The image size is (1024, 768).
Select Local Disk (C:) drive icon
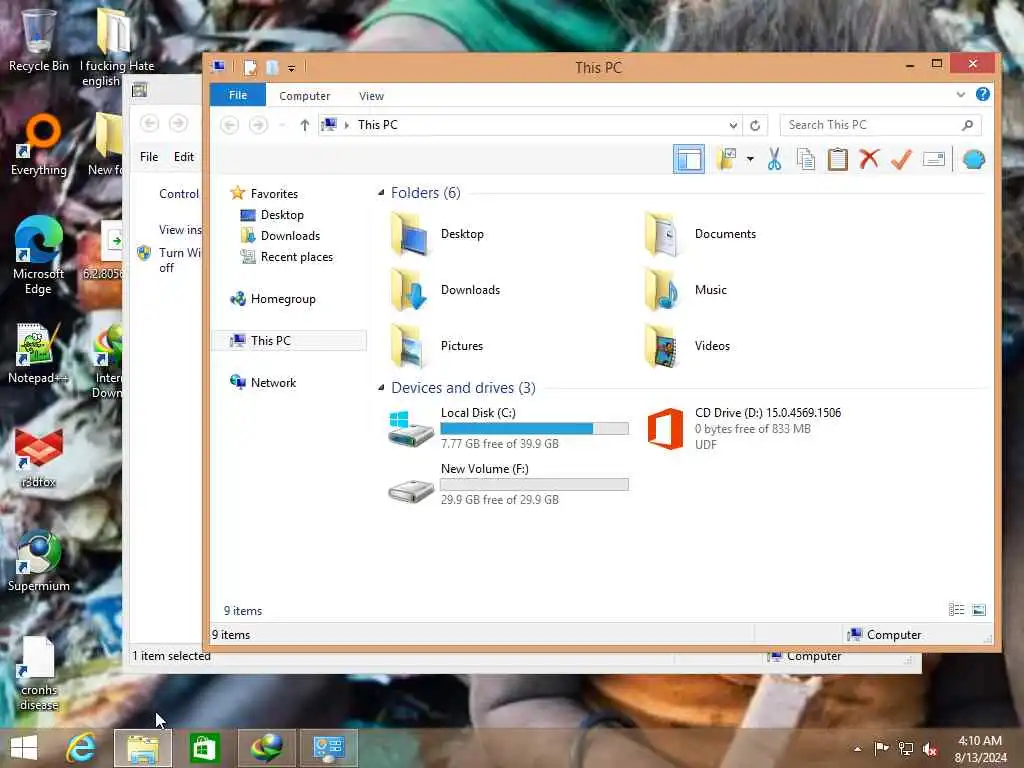[410, 428]
